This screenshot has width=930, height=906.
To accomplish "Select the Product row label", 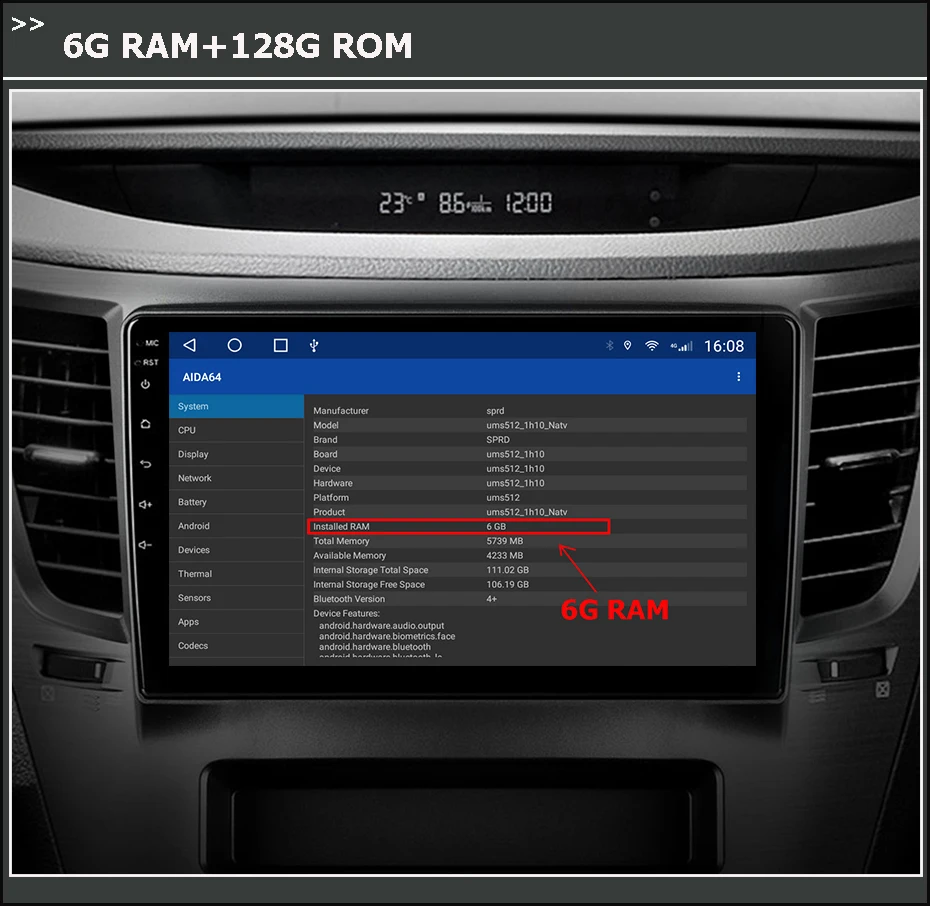I will pos(329,512).
